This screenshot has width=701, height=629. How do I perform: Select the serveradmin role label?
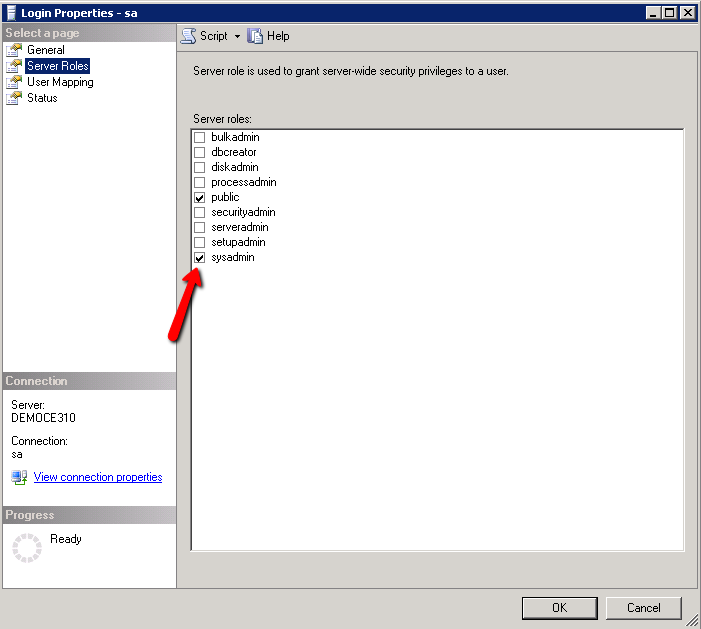240,228
